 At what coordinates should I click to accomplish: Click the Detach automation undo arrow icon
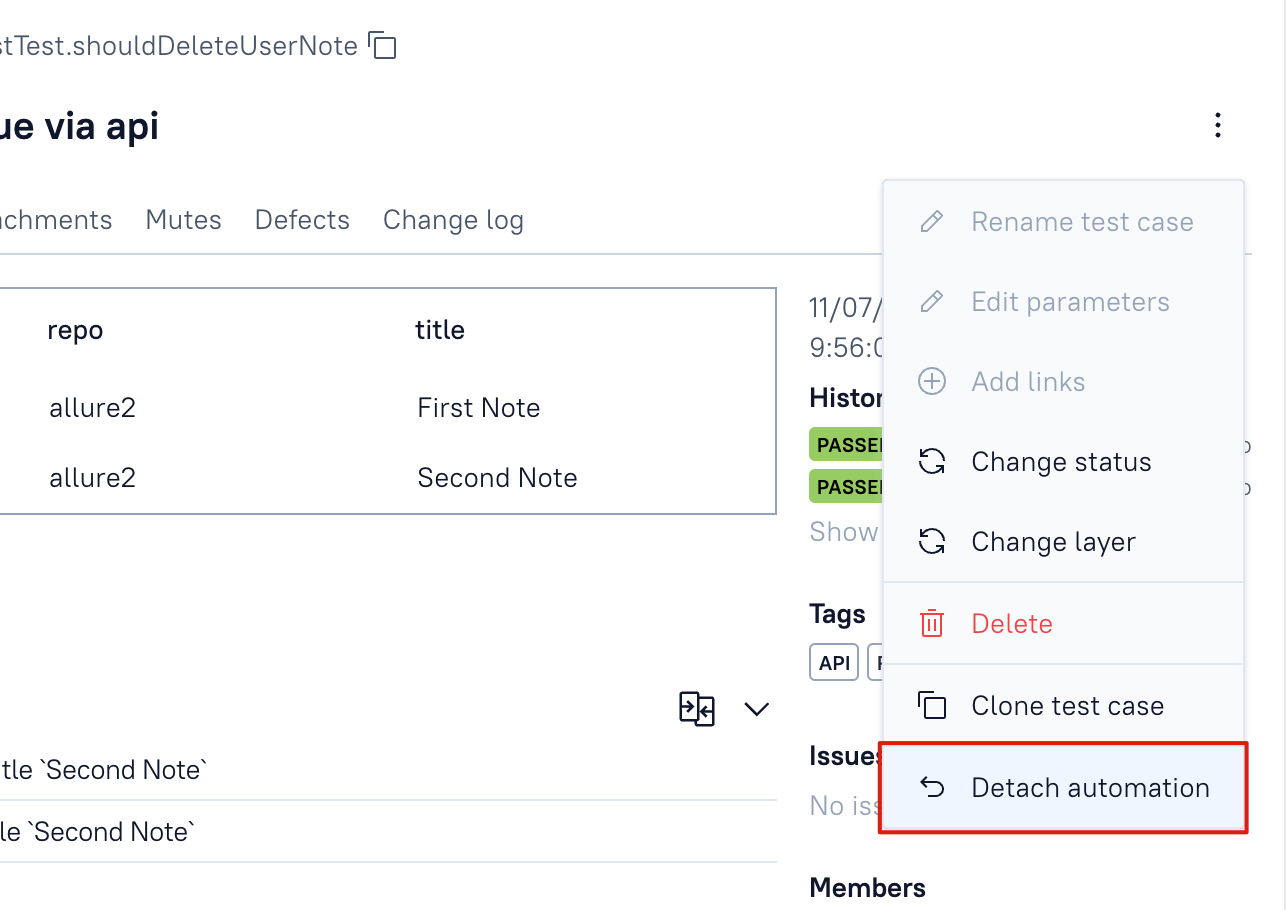(x=931, y=787)
